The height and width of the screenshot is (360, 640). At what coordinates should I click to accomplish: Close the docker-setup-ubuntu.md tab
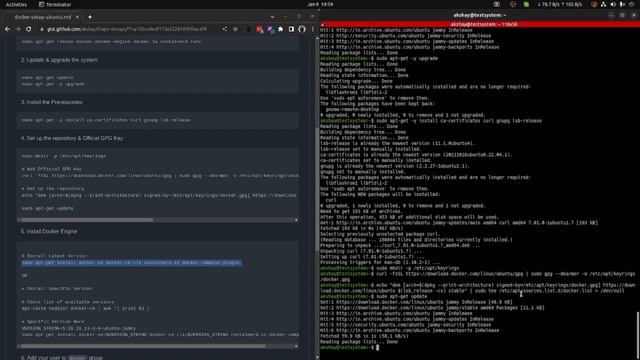pyautogui.click(x=77, y=17)
